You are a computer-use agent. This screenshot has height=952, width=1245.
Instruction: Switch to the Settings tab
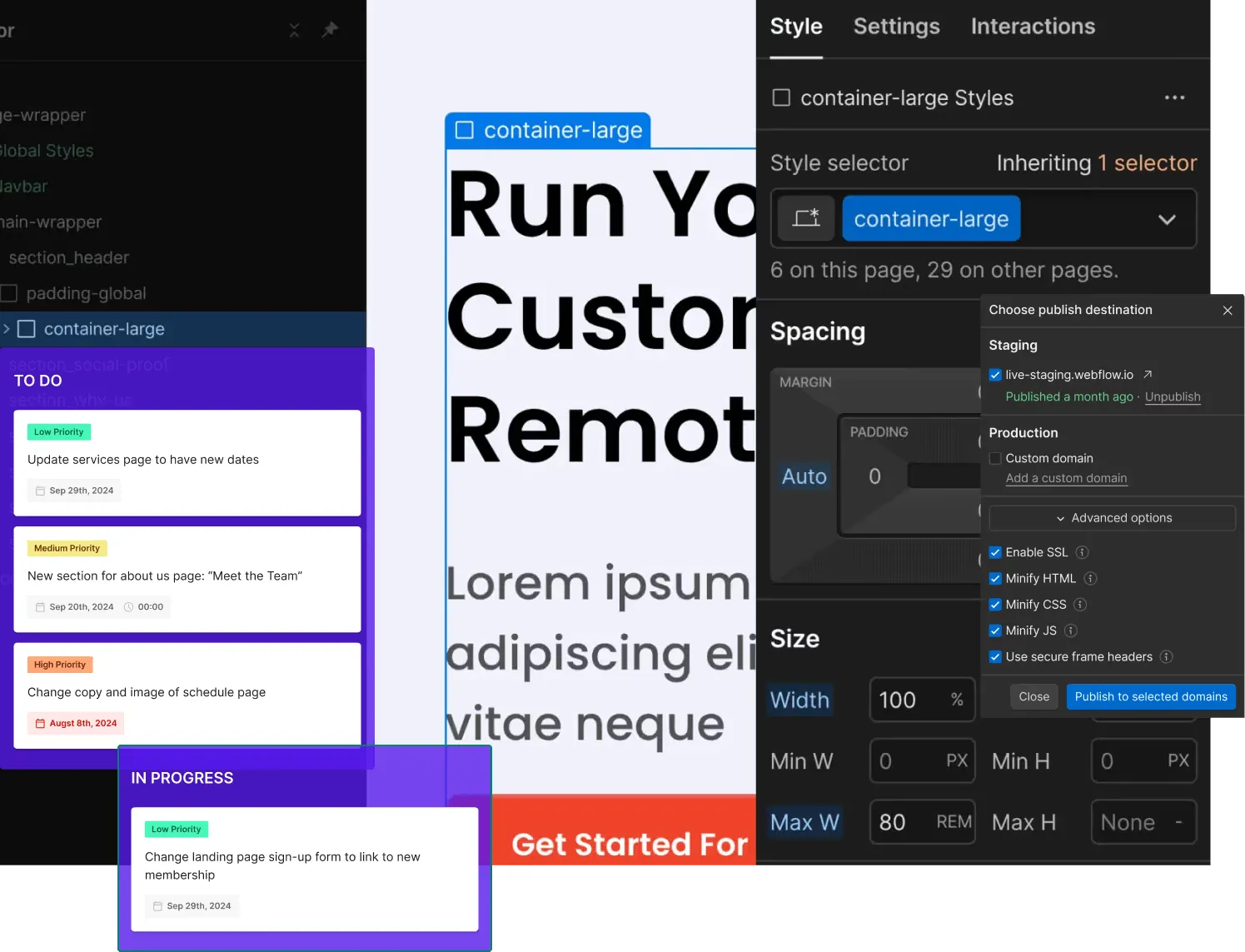pos(896,27)
